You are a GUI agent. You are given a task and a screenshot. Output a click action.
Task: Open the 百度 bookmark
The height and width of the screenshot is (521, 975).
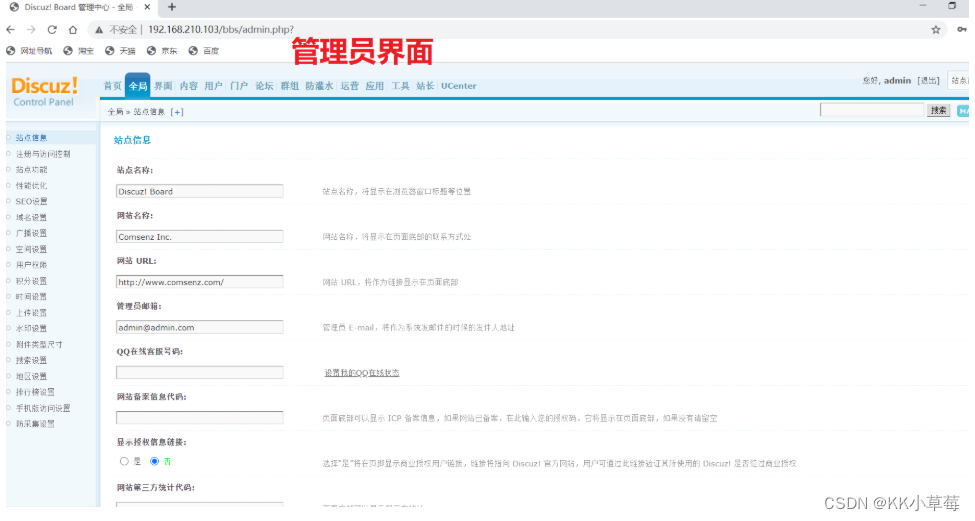coord(203,51)
